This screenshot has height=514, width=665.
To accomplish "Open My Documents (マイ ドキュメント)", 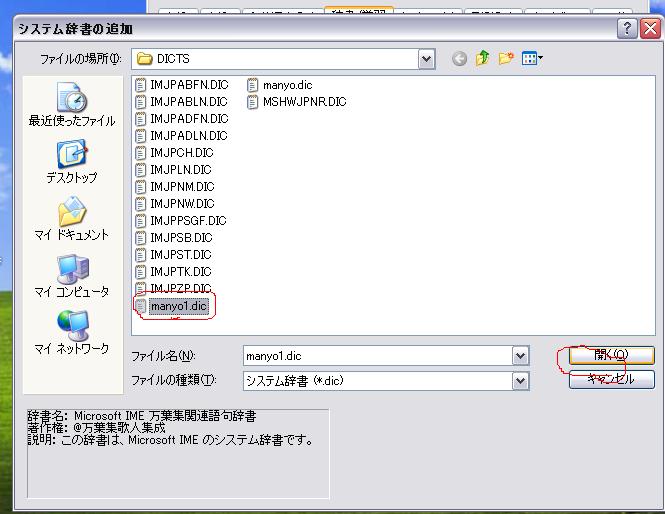I will [x=71, y=220].
